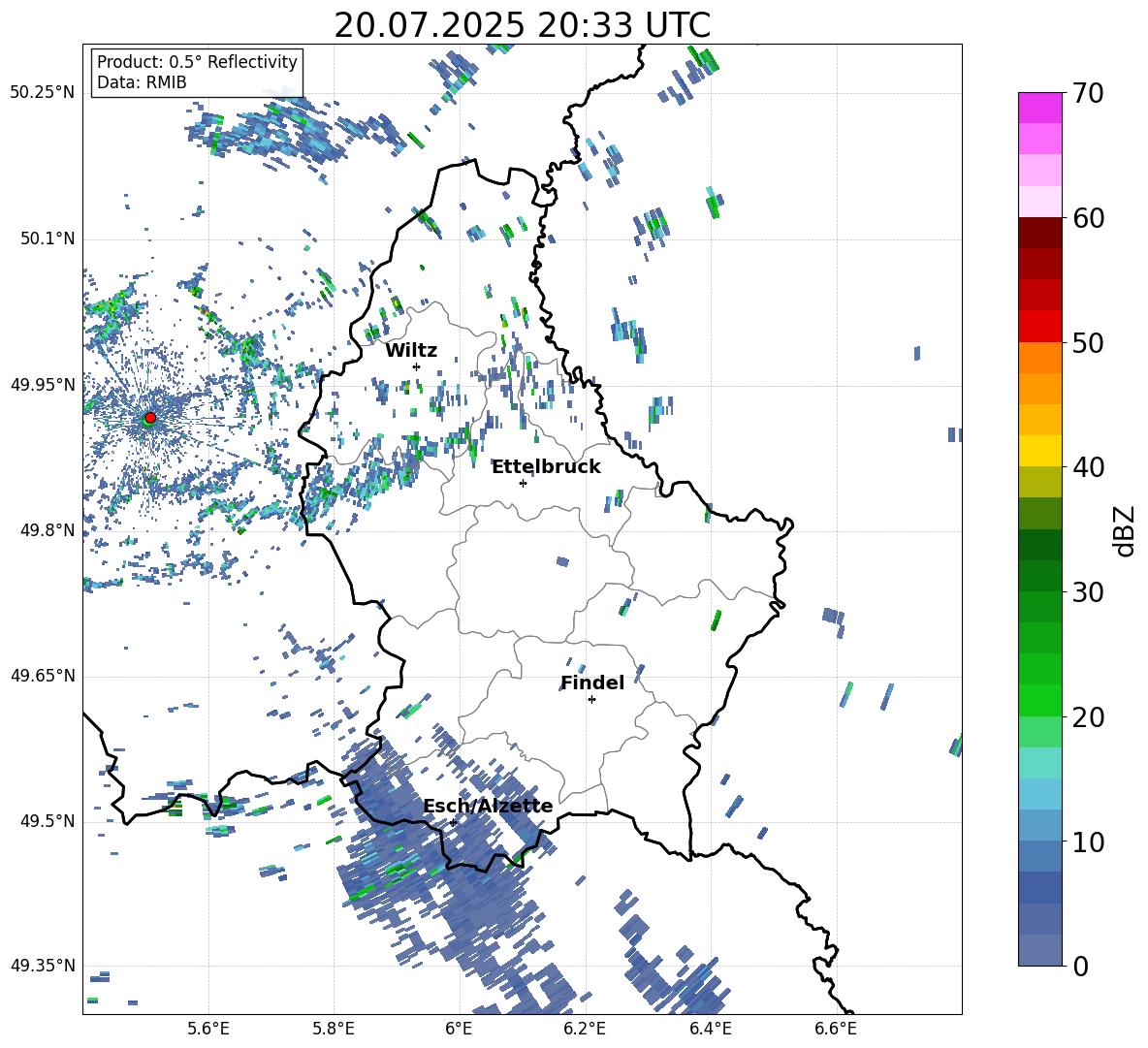Select the Ettelbruck label
This screenshot has height=1048, width=1148.
point(546,467)
